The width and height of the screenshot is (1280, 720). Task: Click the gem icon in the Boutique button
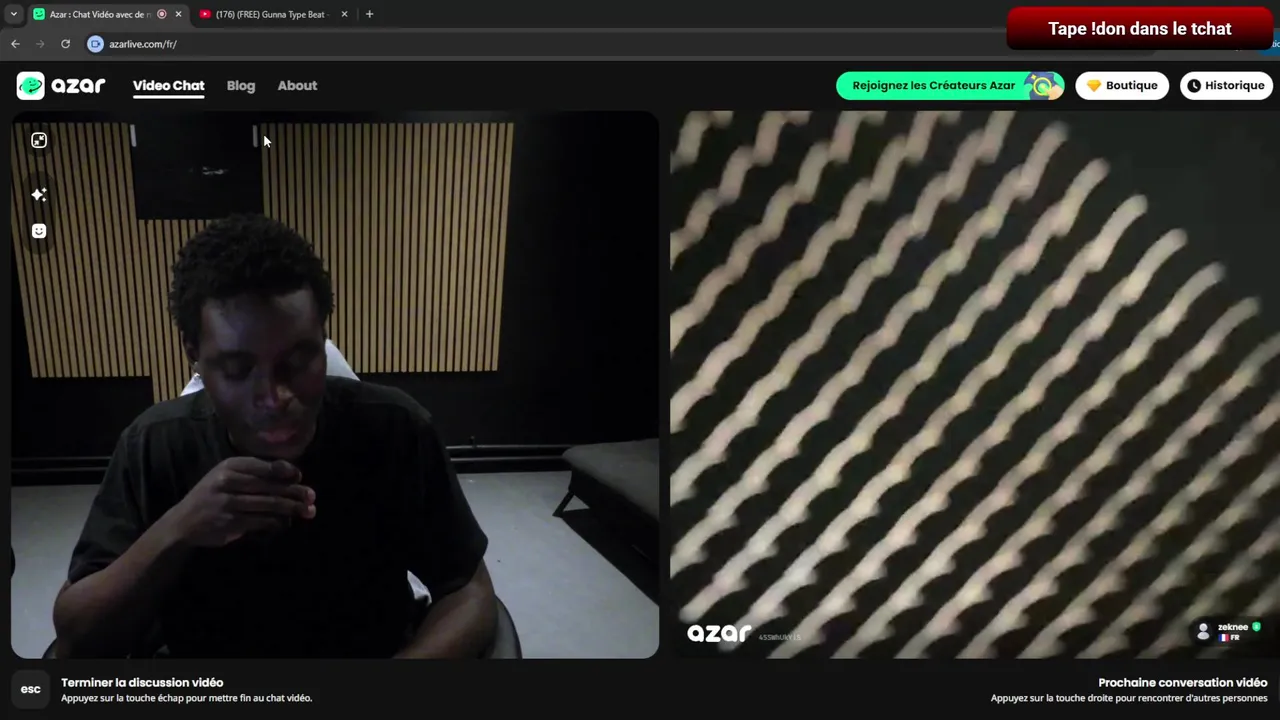coord(1094,86)
